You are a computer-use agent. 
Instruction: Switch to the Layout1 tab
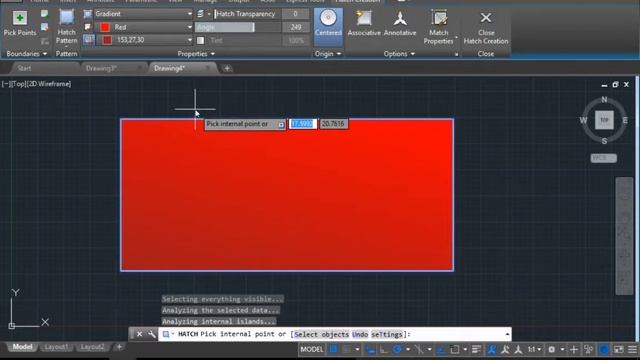56,347
